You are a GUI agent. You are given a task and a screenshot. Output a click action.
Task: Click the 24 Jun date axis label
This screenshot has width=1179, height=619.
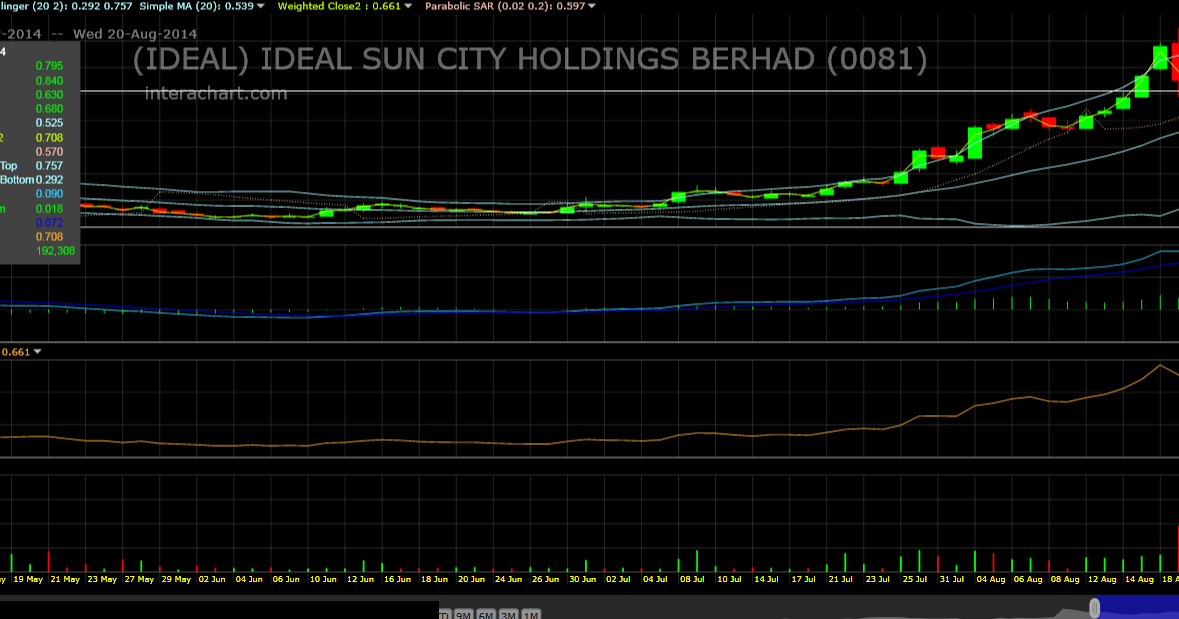tap(508, 579)
